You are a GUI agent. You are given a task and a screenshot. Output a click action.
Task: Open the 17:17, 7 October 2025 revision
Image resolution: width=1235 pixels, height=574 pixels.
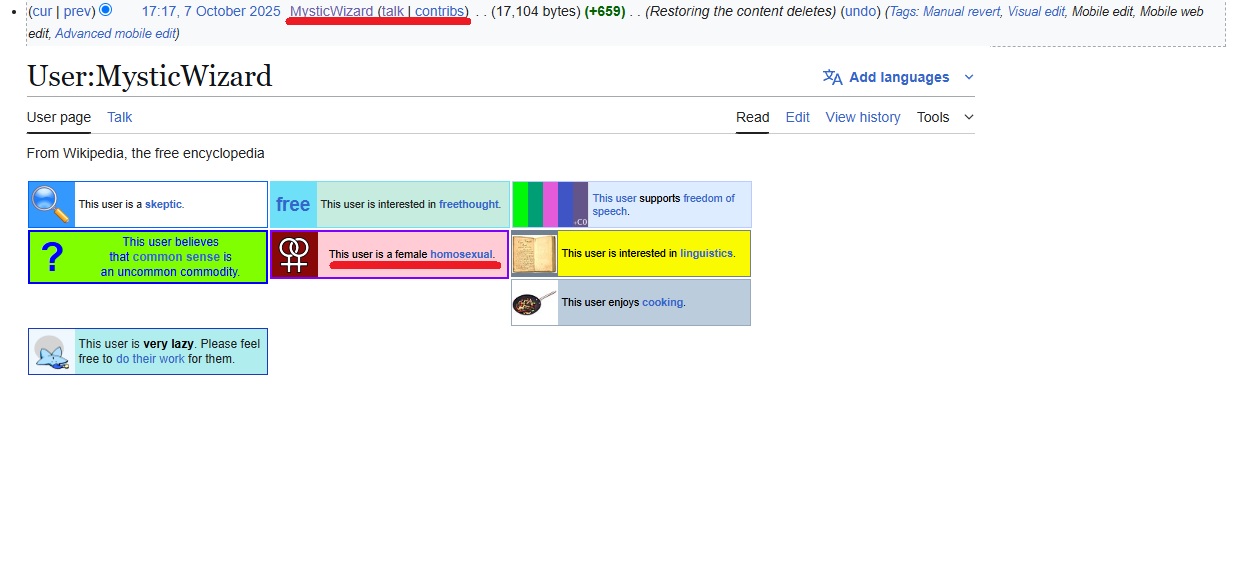click(211, 11)
